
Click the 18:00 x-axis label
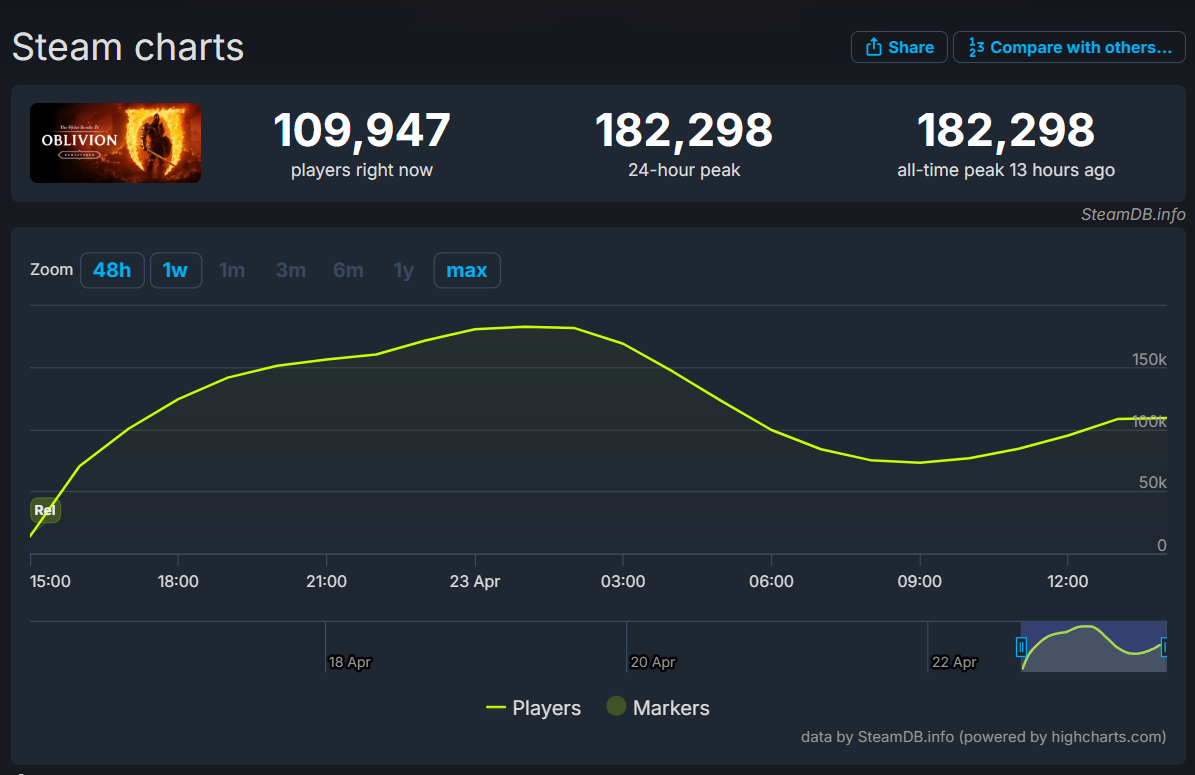[178, 581]
